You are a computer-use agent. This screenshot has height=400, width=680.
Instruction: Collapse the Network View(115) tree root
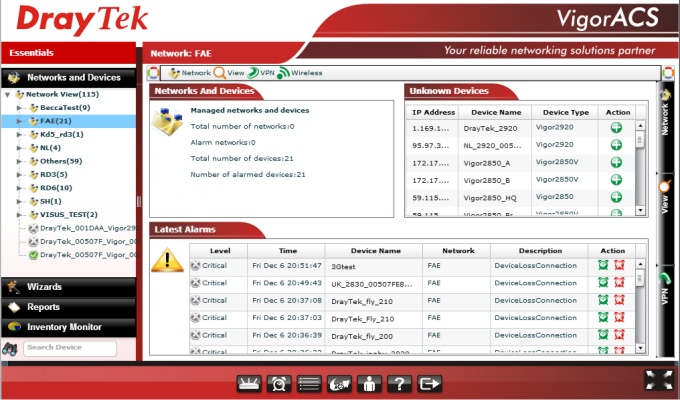[7, 94]
